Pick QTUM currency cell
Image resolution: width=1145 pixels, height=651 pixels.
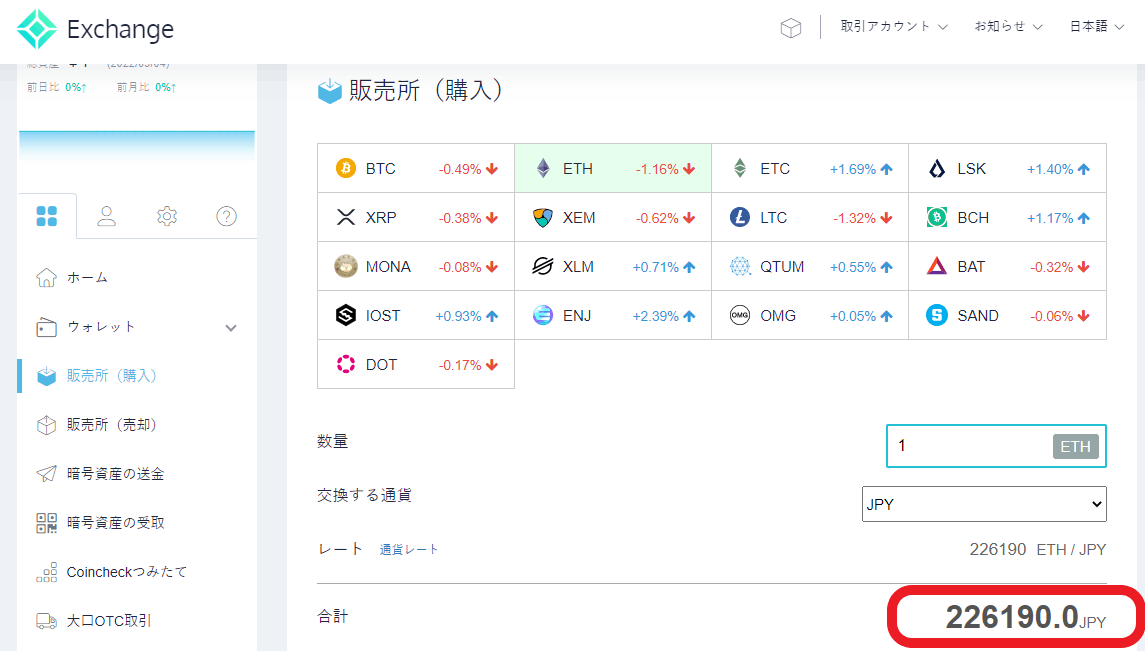coord(811,266)
